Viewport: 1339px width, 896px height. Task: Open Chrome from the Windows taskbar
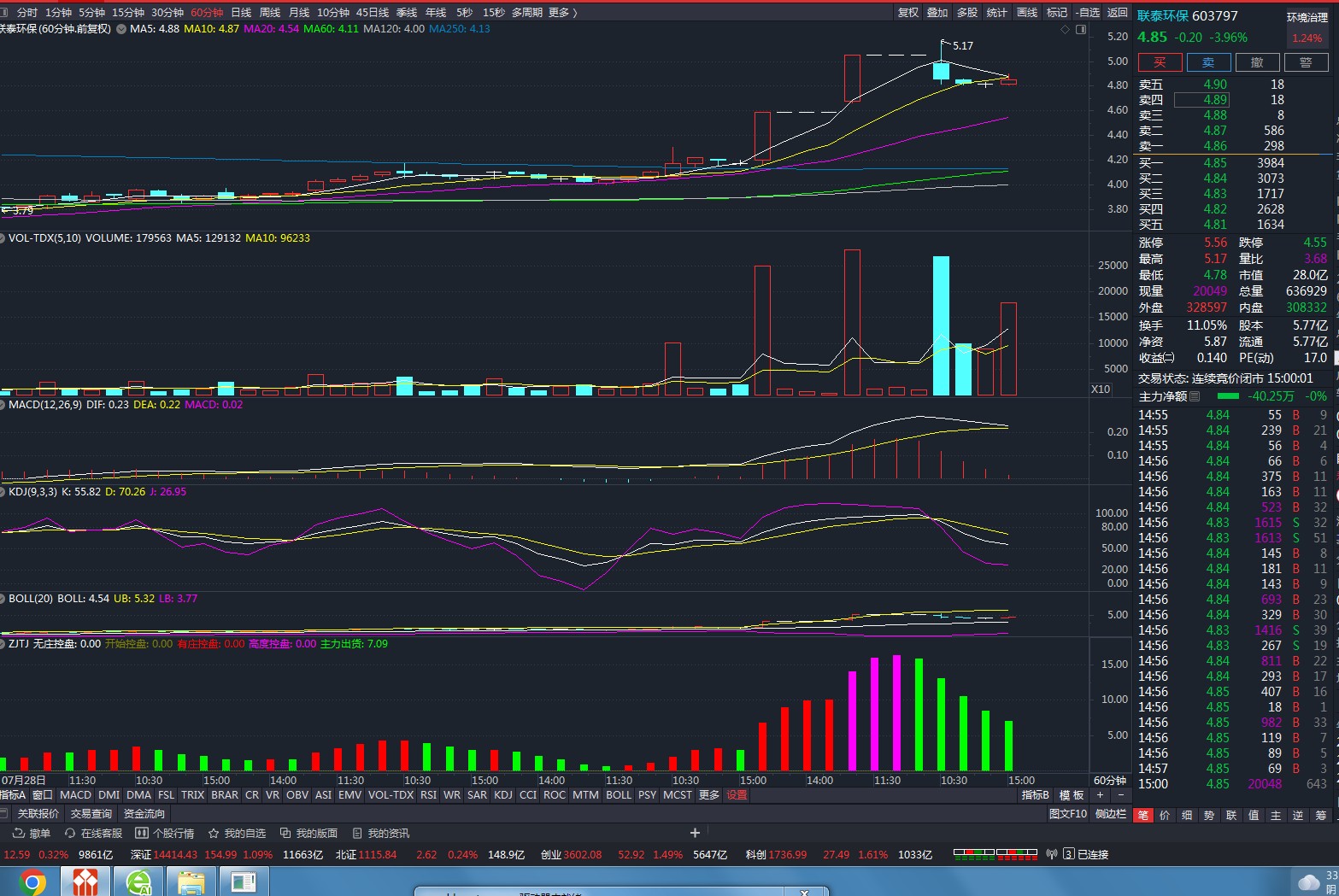pyautogui.click(x=33, y=882)
